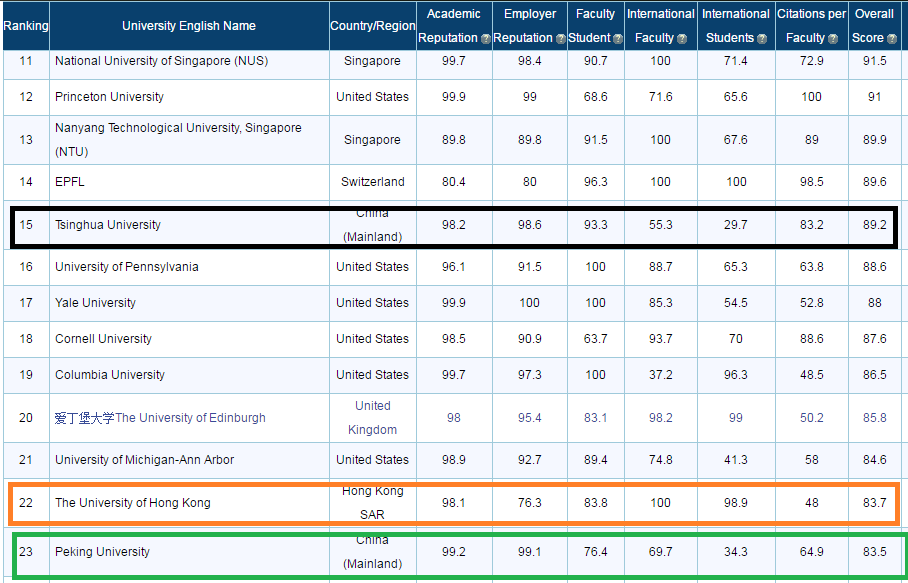Select Columbia's international students score 96.3
The width and height of the screenshot is (908, 583).
coord(736,375)
